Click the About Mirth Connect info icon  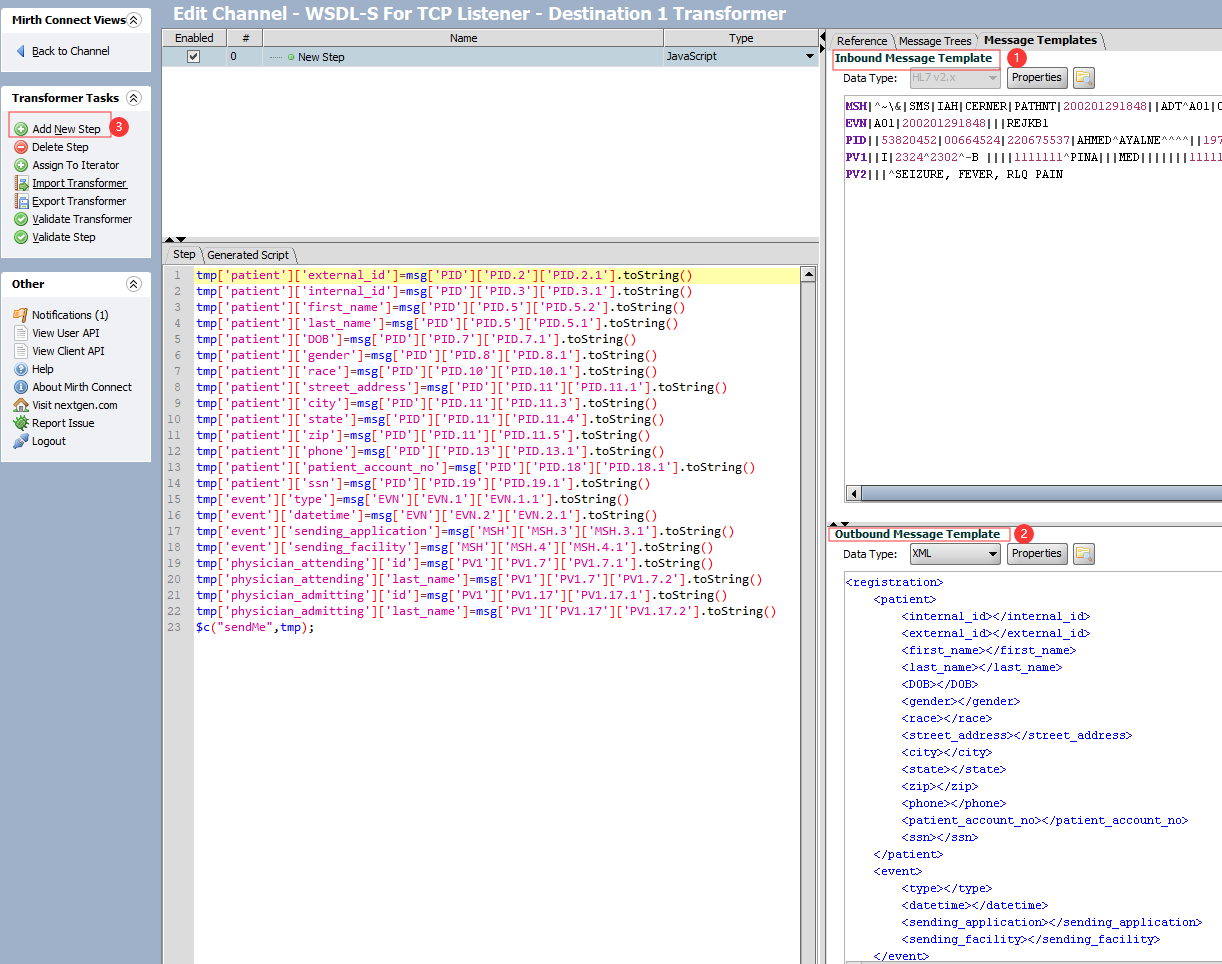pos(21,387)
